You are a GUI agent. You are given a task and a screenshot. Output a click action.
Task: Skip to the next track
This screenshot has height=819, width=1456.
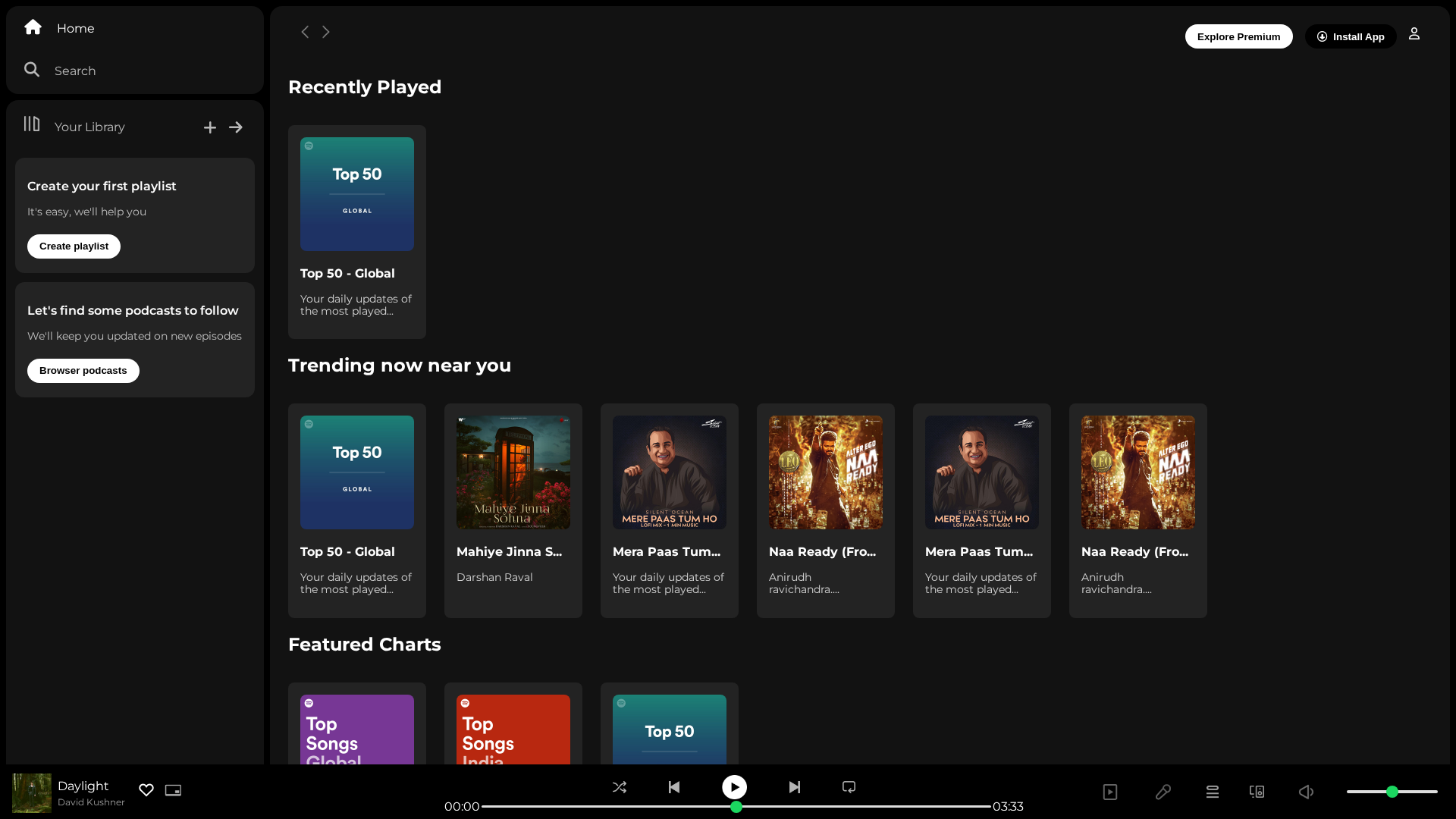(x=795, y=787)
